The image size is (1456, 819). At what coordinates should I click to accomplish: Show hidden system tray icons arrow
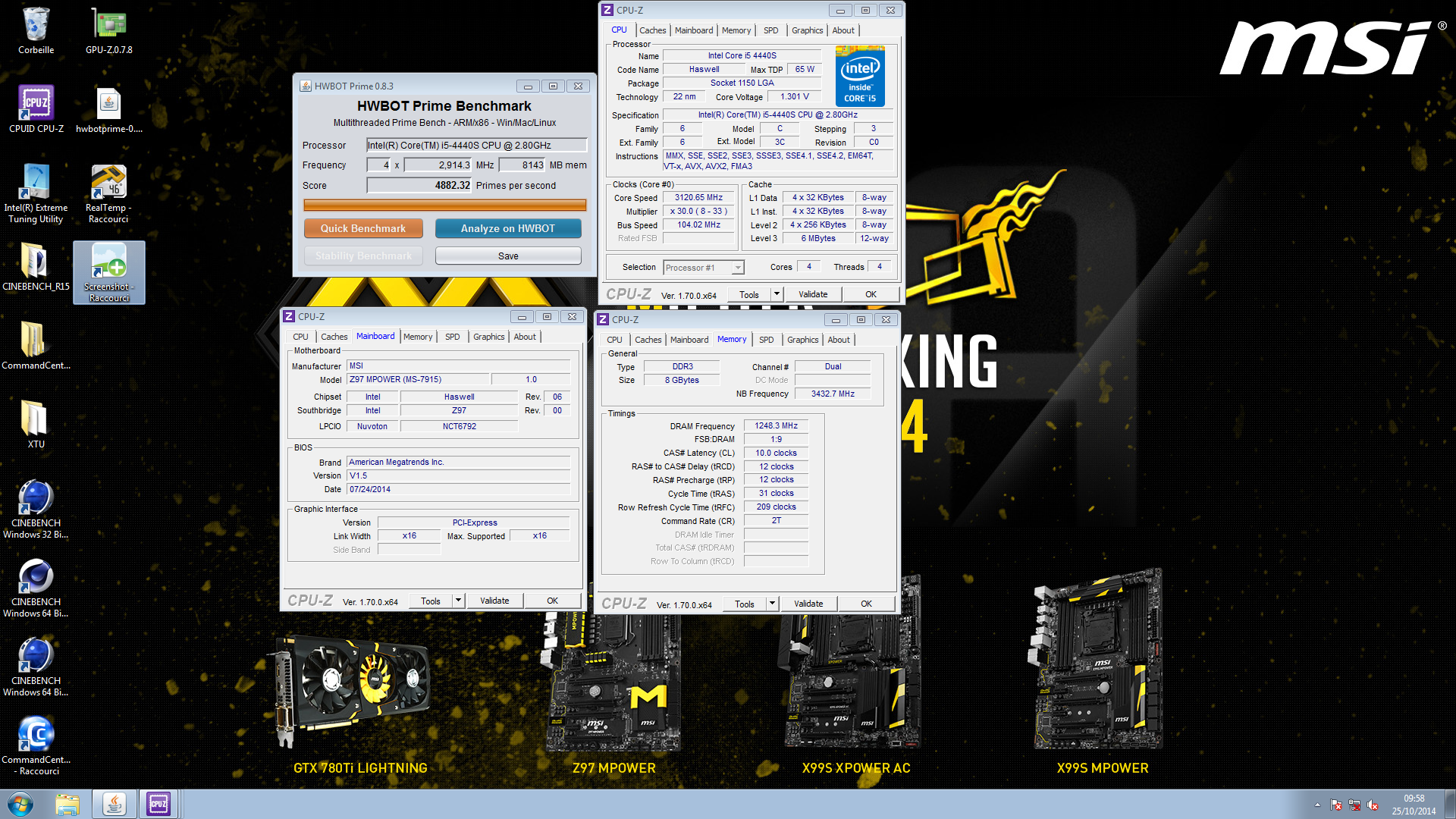[1317, 805]
